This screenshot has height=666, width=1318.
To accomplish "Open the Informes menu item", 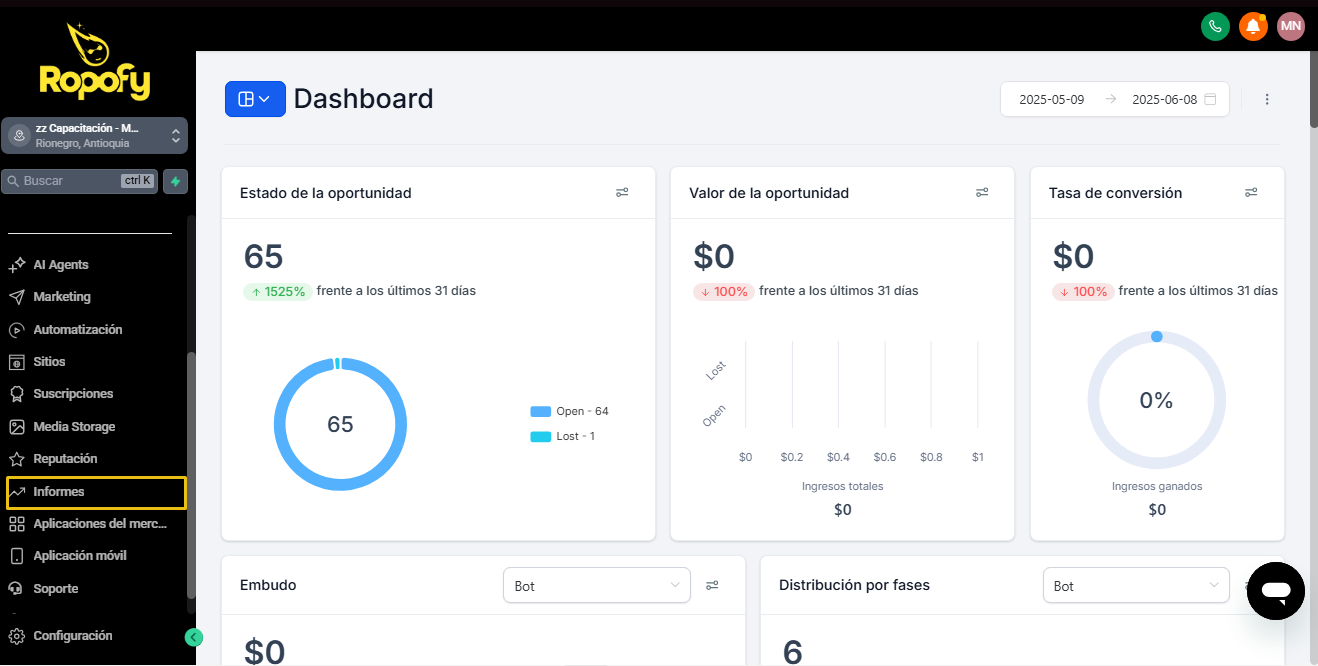I will click(96, 492).
